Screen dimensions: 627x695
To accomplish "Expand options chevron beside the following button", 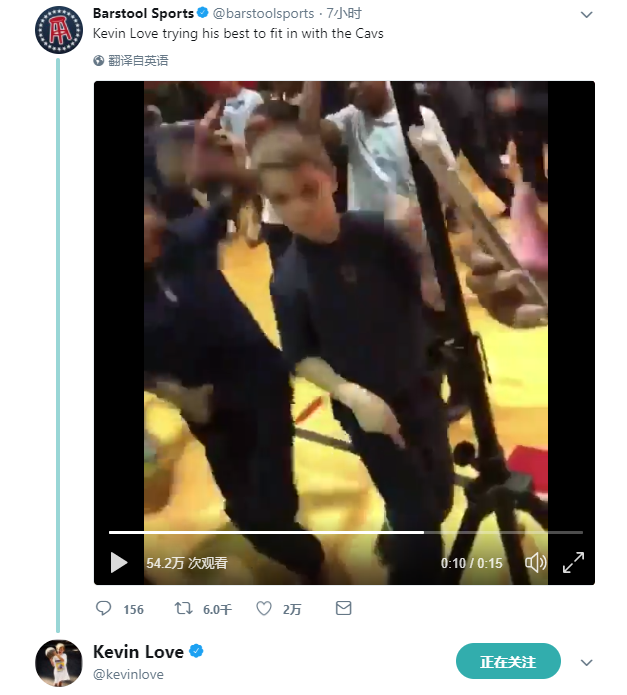I will coord(587,662).
